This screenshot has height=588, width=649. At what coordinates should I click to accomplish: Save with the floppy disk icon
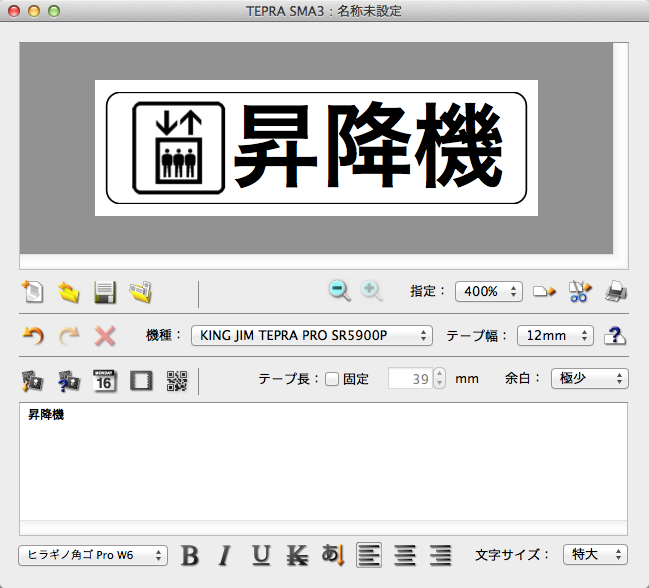[105, 292]
